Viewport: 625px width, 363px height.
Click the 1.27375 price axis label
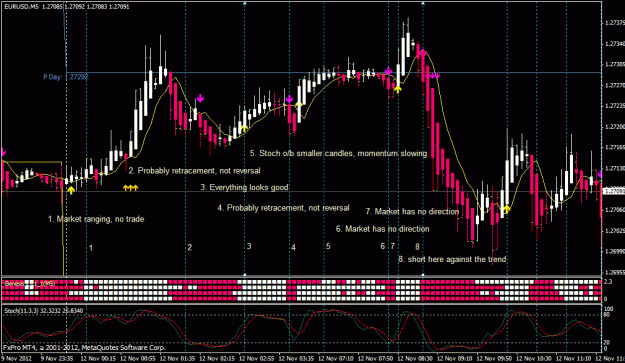(614, 23)
